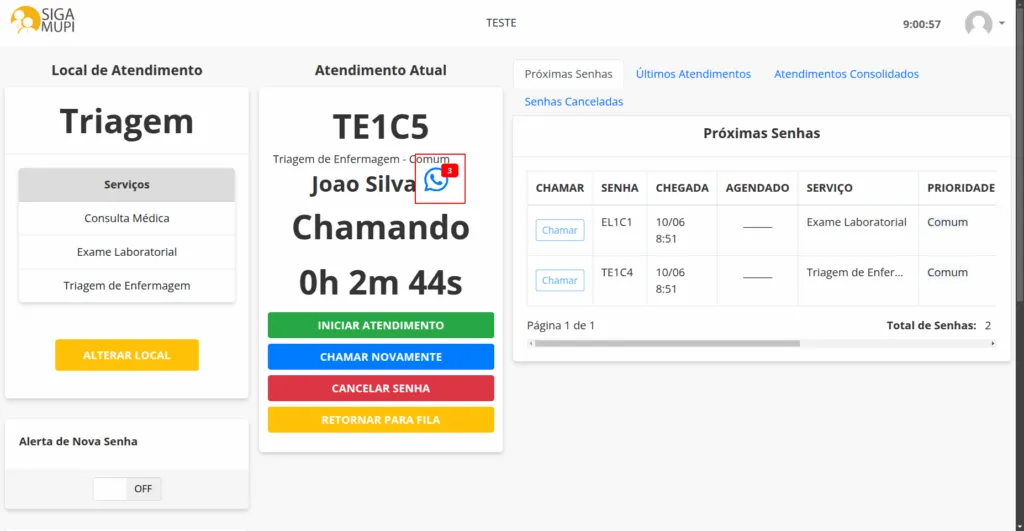Open the Atendimentos Consolidados tab

point(846,74)
